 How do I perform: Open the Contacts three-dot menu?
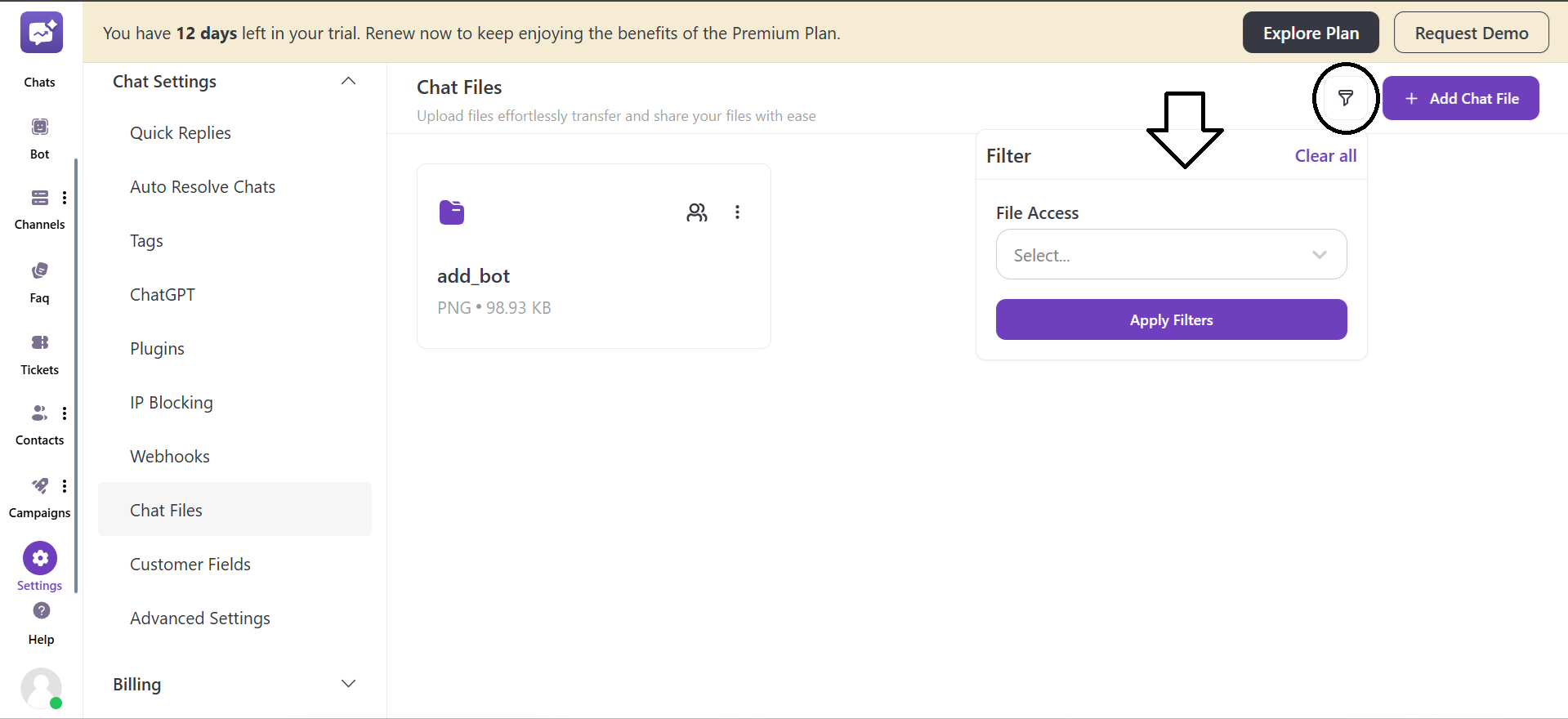point(65,413)
